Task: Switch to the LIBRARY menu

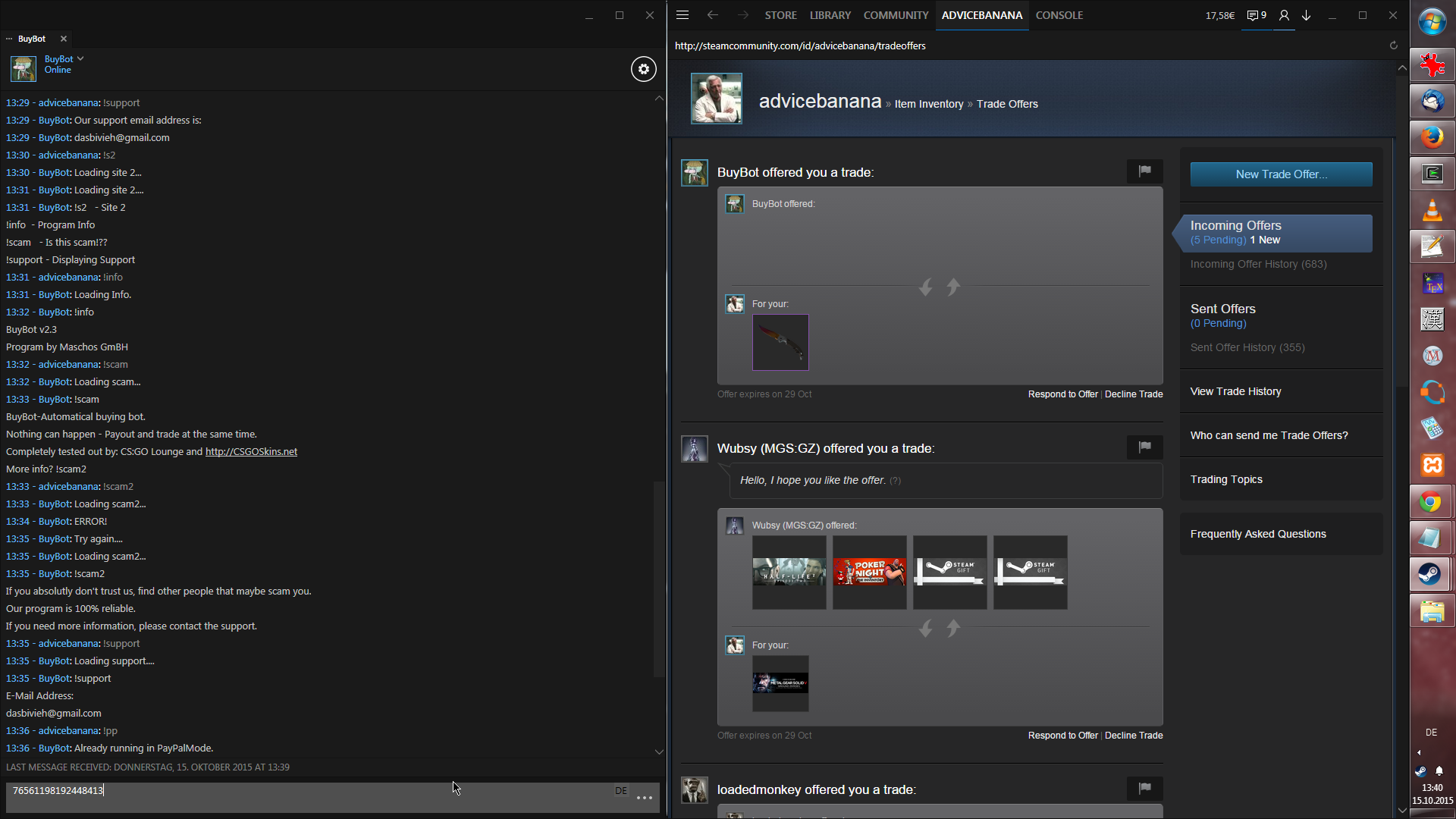Action: tap(830, 15)
